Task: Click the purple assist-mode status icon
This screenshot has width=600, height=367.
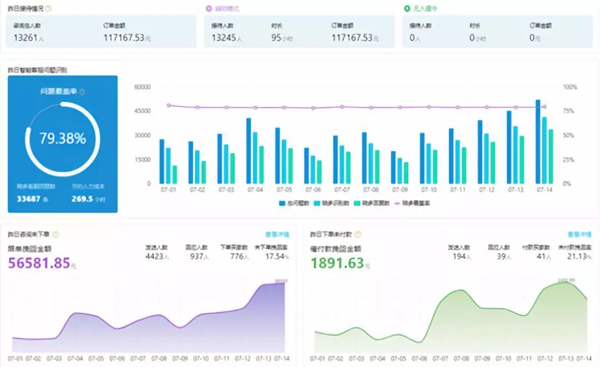Action: 209,8
